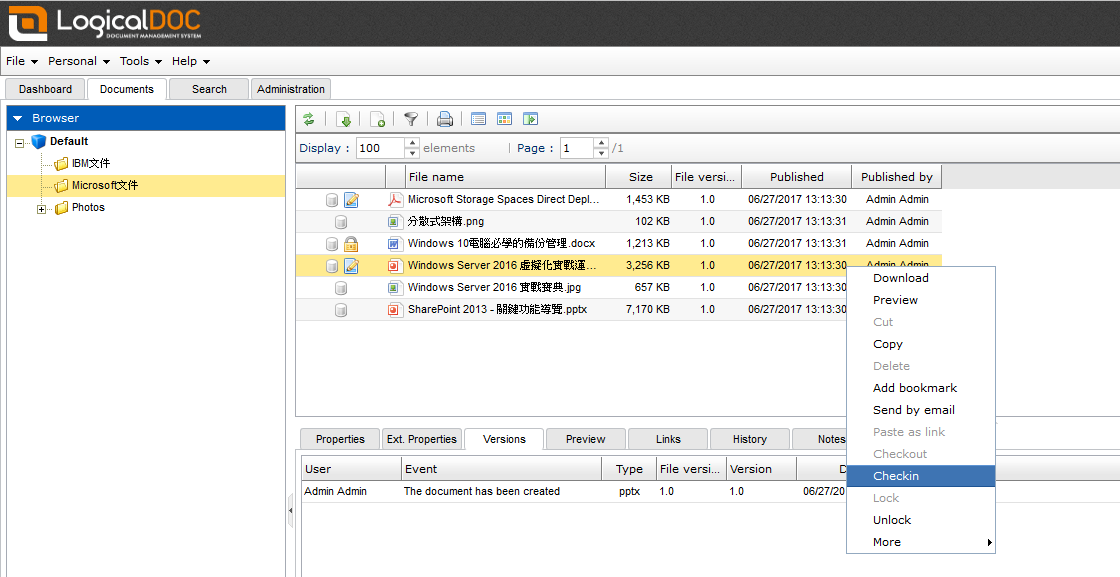This screenshot has width=1120, height=577.
Task: Open the Personal menu
Action: click(x=79, y=61)
